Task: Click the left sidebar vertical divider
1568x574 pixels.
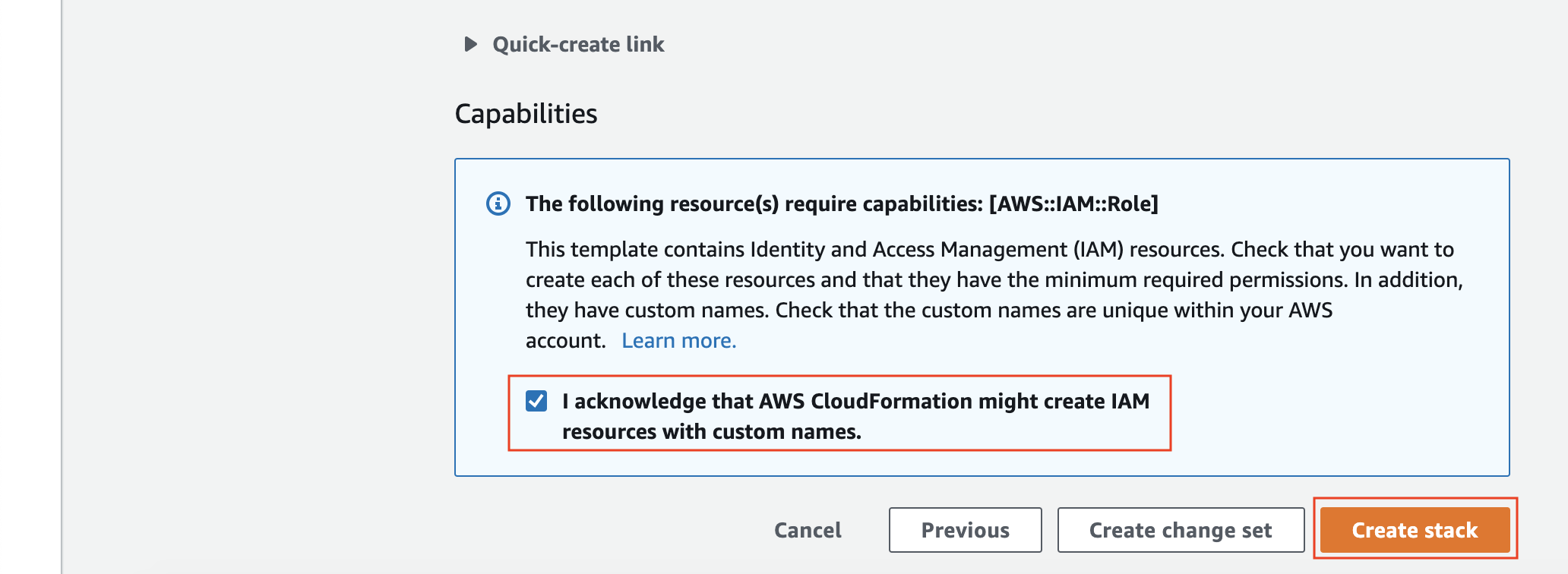Action: [x=62, y=287]
